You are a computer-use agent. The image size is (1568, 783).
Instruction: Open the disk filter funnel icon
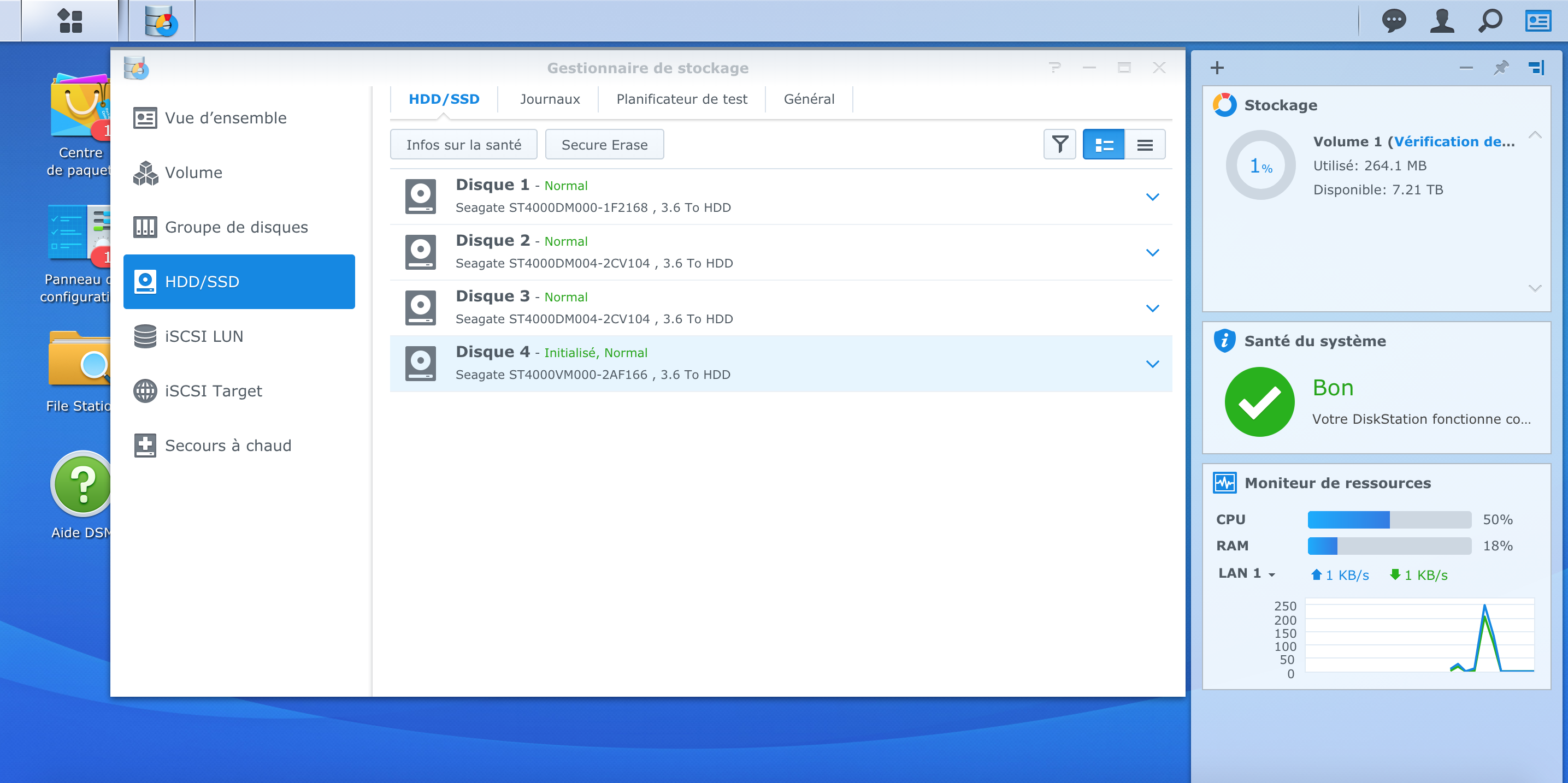click(x=1060, y=144)
